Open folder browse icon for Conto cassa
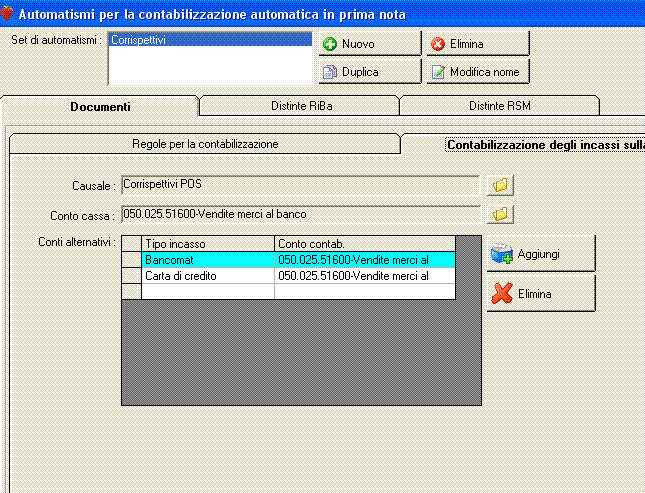Screen dimensions: 645x493 [x=500, y=214]
